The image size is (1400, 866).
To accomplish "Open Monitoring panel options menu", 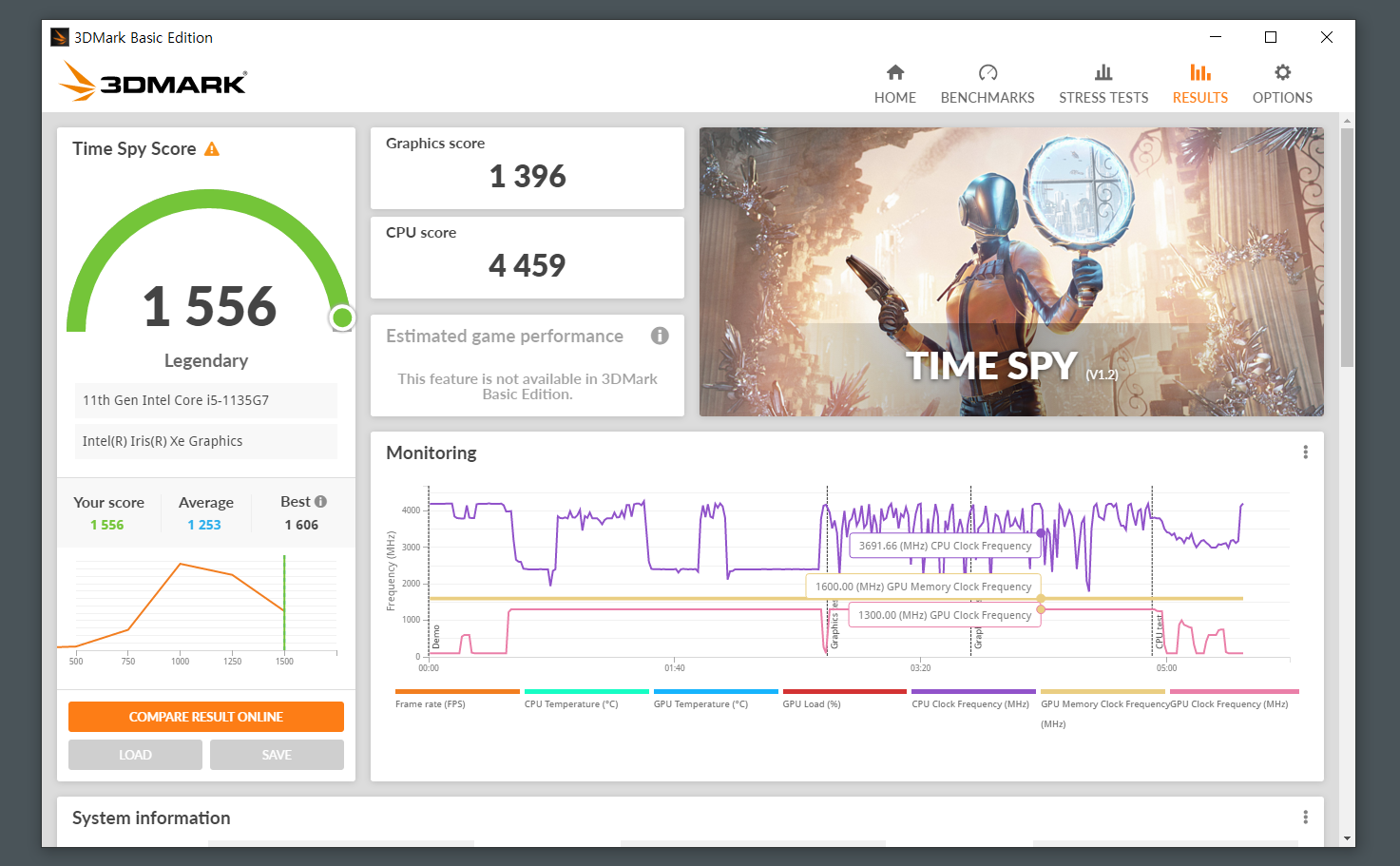I will pos(1305,452).
